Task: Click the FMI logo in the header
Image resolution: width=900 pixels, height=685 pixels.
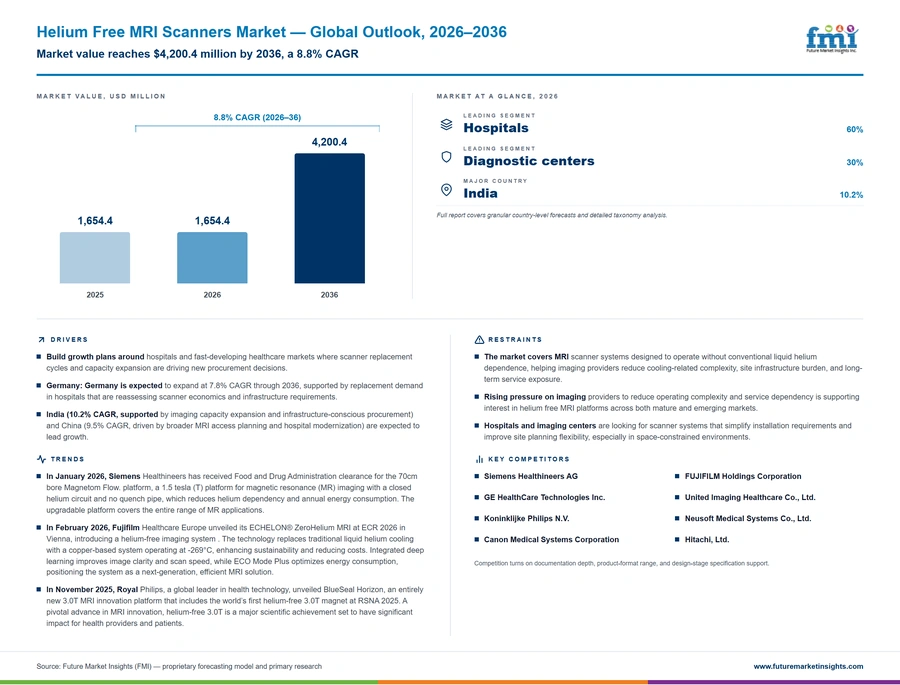Action: 832,39
